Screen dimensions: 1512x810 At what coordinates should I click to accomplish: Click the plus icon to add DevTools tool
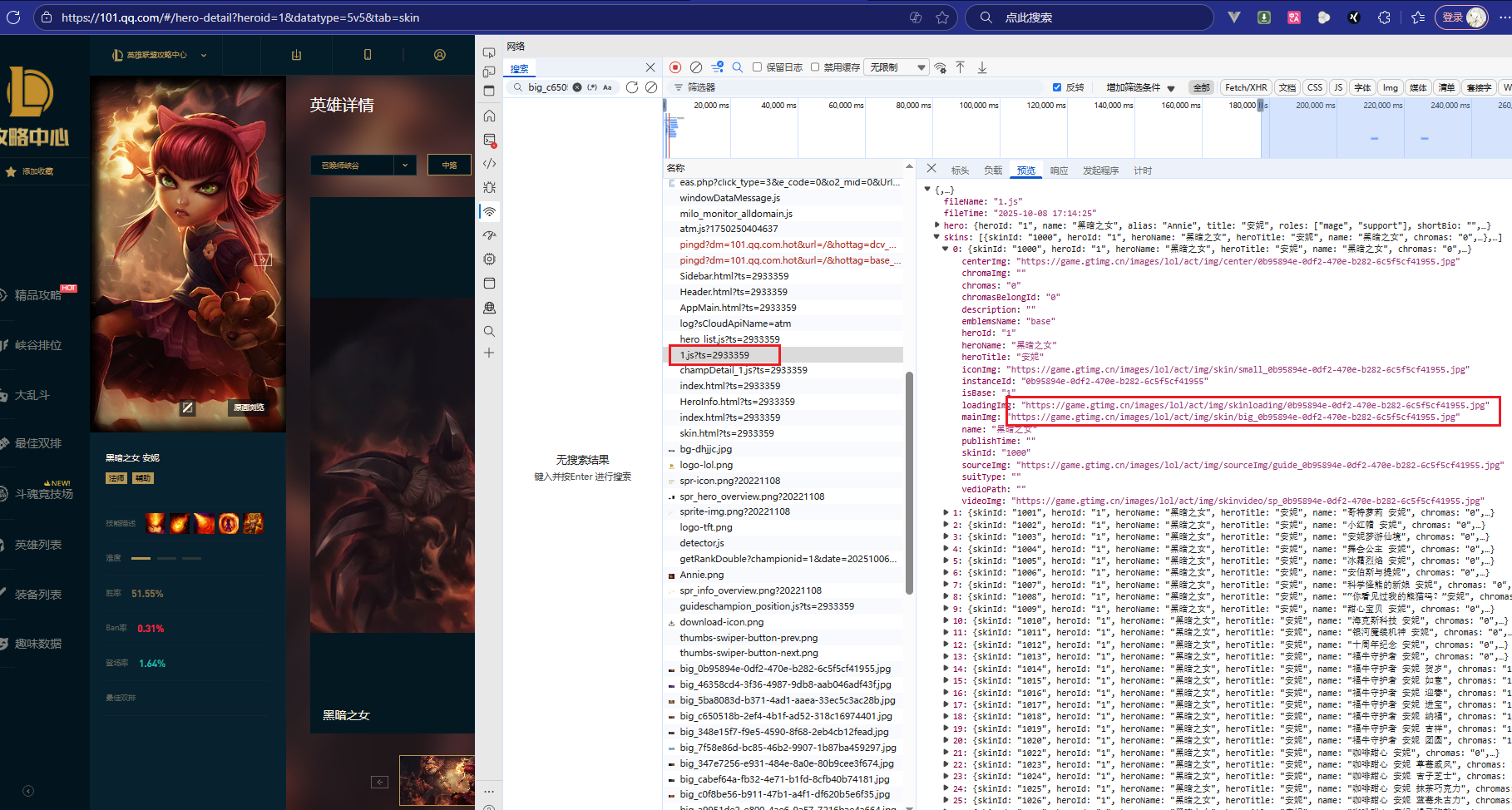pyautogui.click(x=489, y=353)
